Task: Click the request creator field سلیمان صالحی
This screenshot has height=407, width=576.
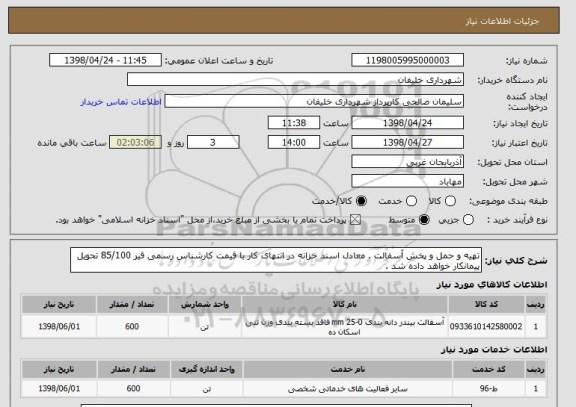Action: (314, 101)
